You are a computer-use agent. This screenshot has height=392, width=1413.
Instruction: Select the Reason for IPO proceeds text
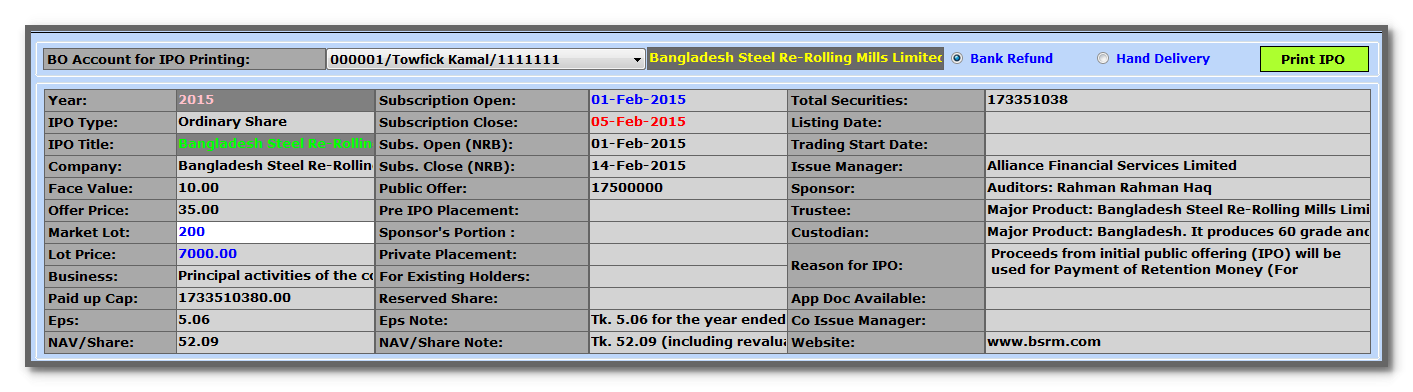1177,265
